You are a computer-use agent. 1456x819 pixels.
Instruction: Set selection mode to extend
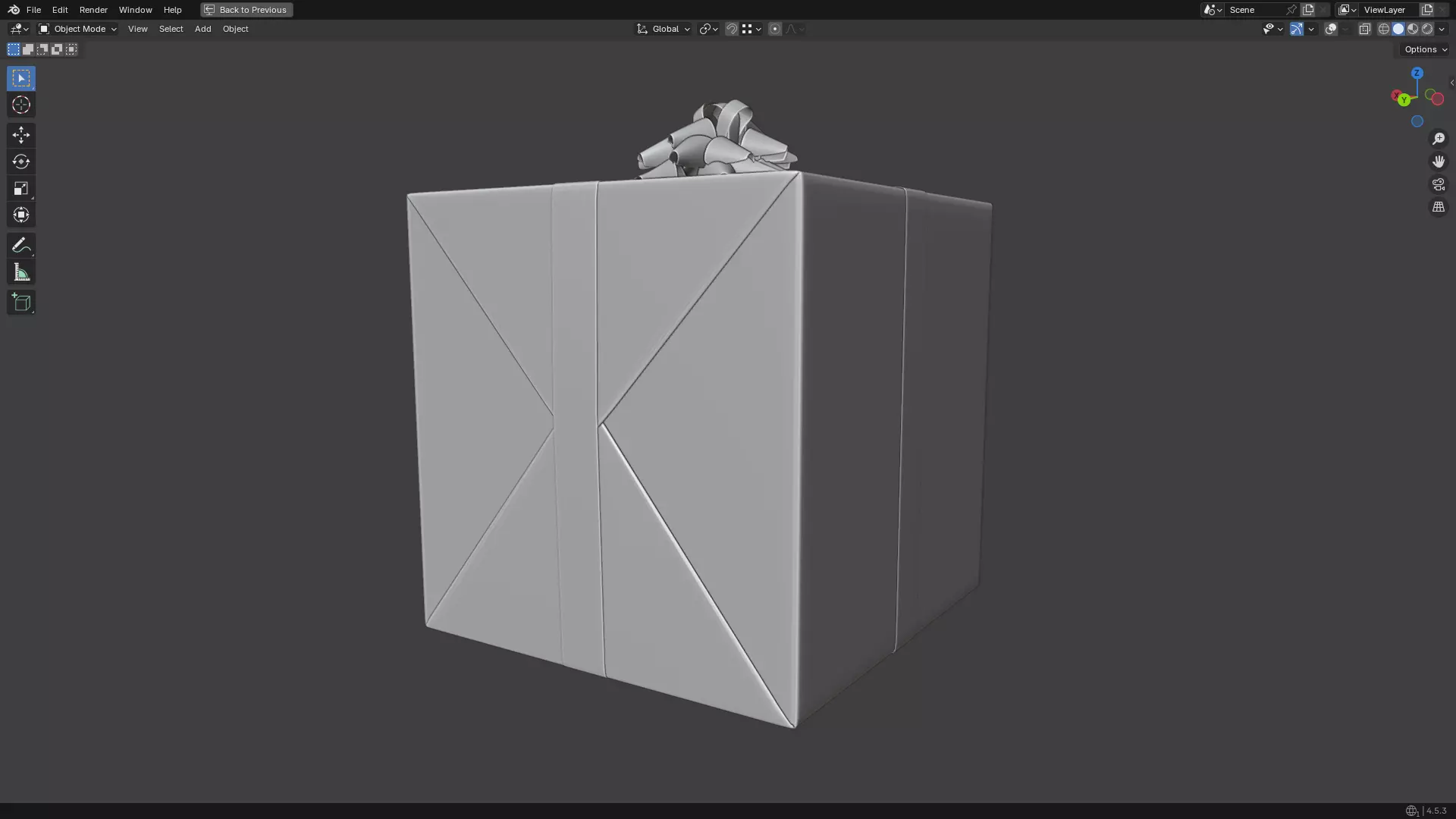coord(28,49)
